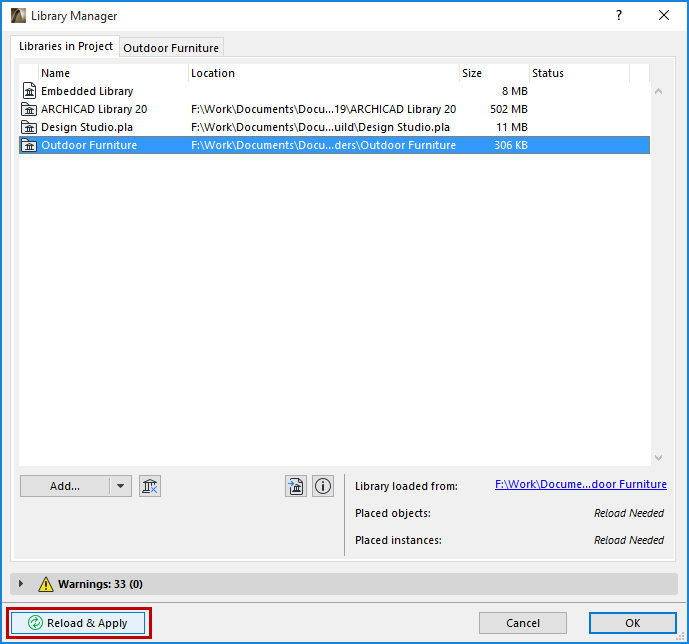This screenshot has height=644, width=689.
Task: Open the library loaded from path link
Action: point(581,484)
